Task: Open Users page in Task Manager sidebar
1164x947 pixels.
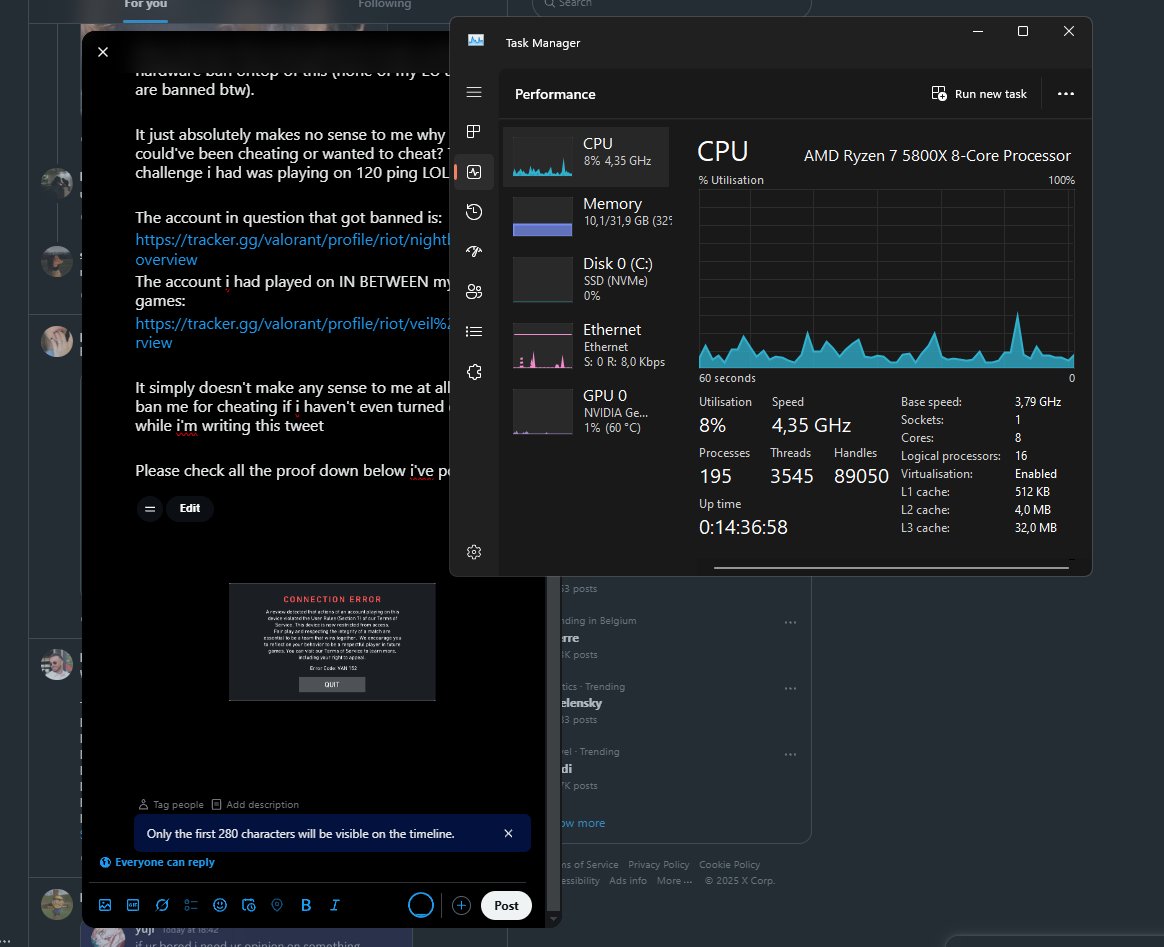Action: click(x=474, y=292)
